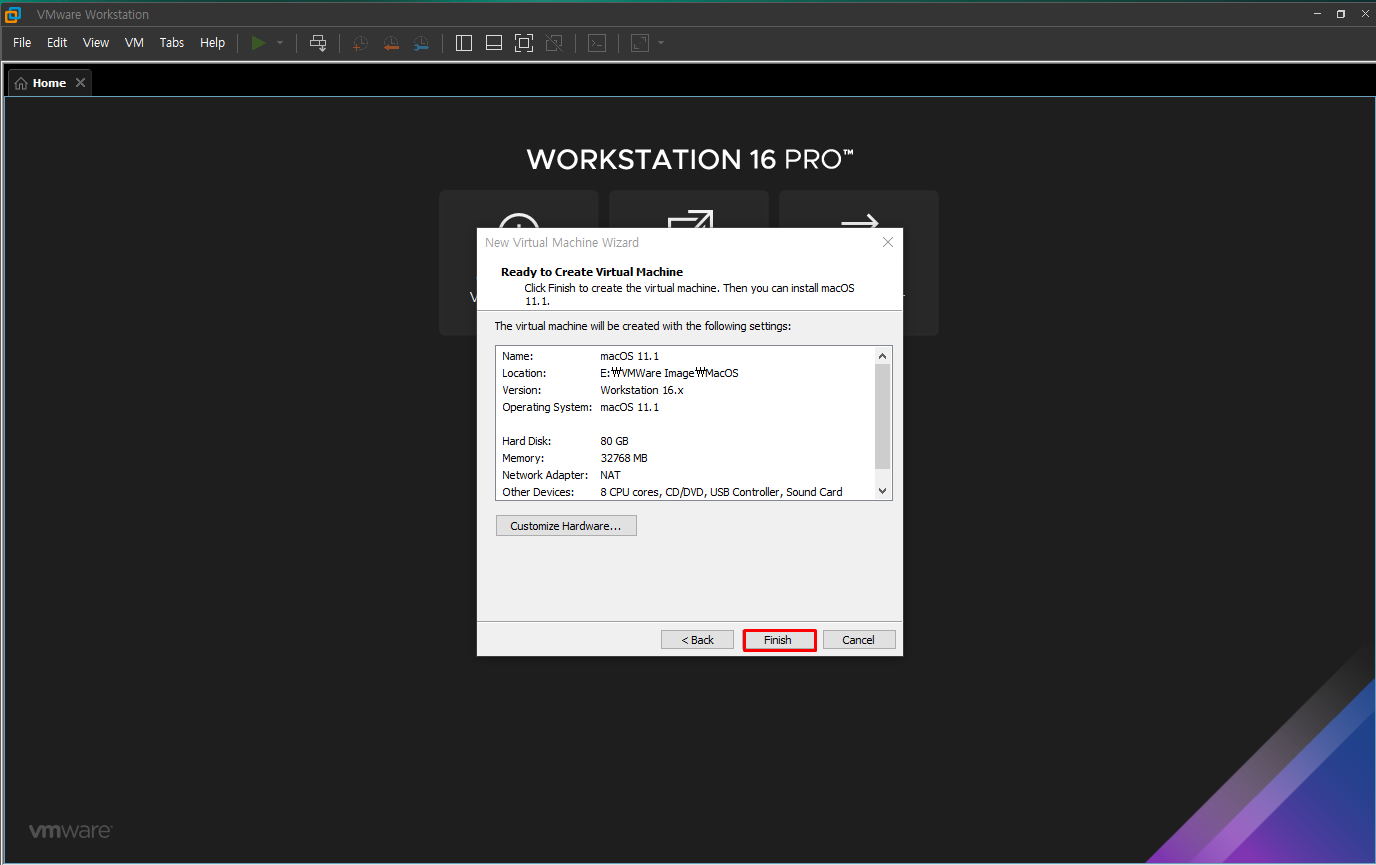Screen dimensions: 1376x865
Task: Open the power options dropdown arrow
Action: click(x=280, y=43)
